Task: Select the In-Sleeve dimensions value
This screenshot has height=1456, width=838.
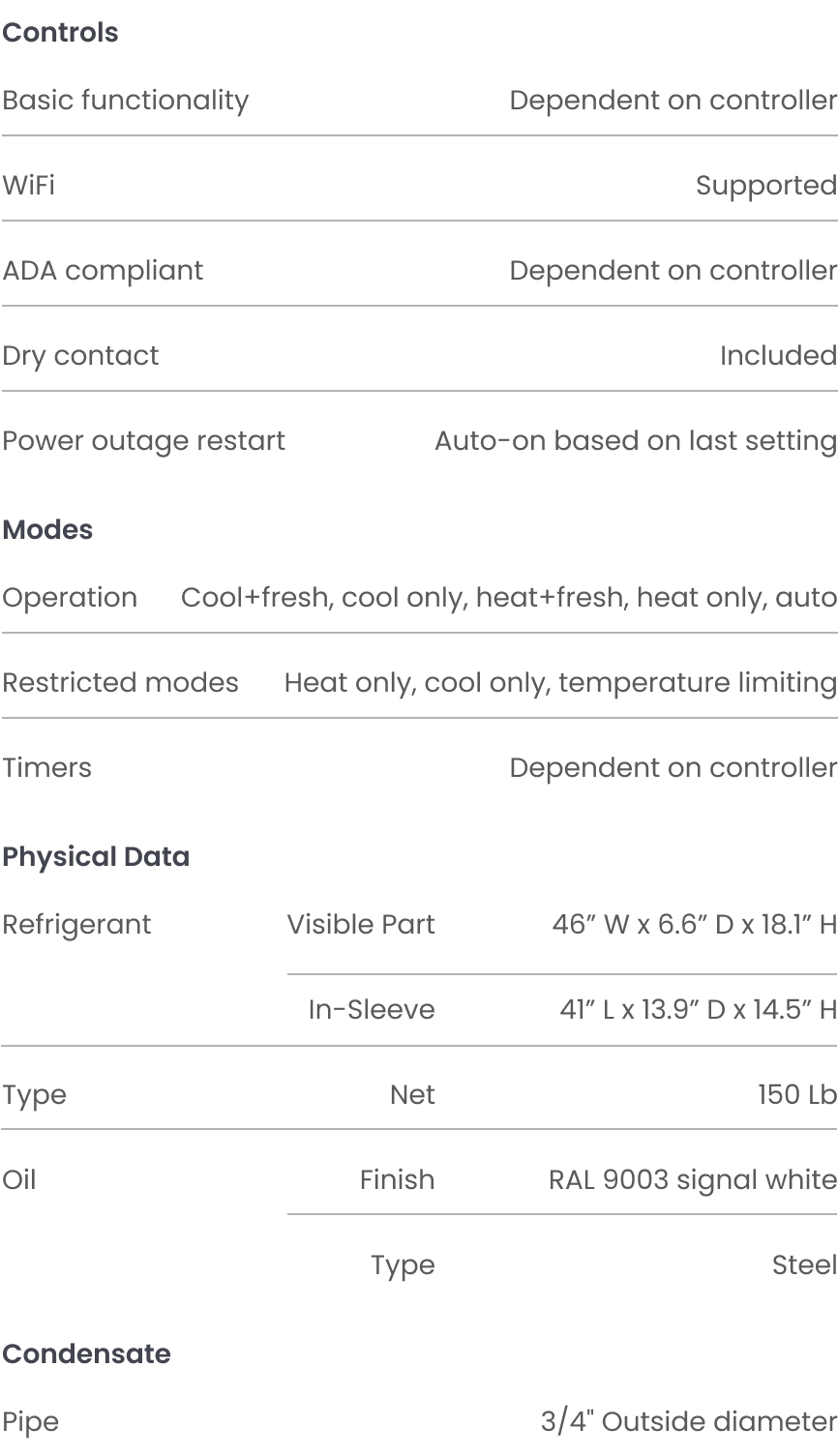Action: click(x=699, y=1010)
